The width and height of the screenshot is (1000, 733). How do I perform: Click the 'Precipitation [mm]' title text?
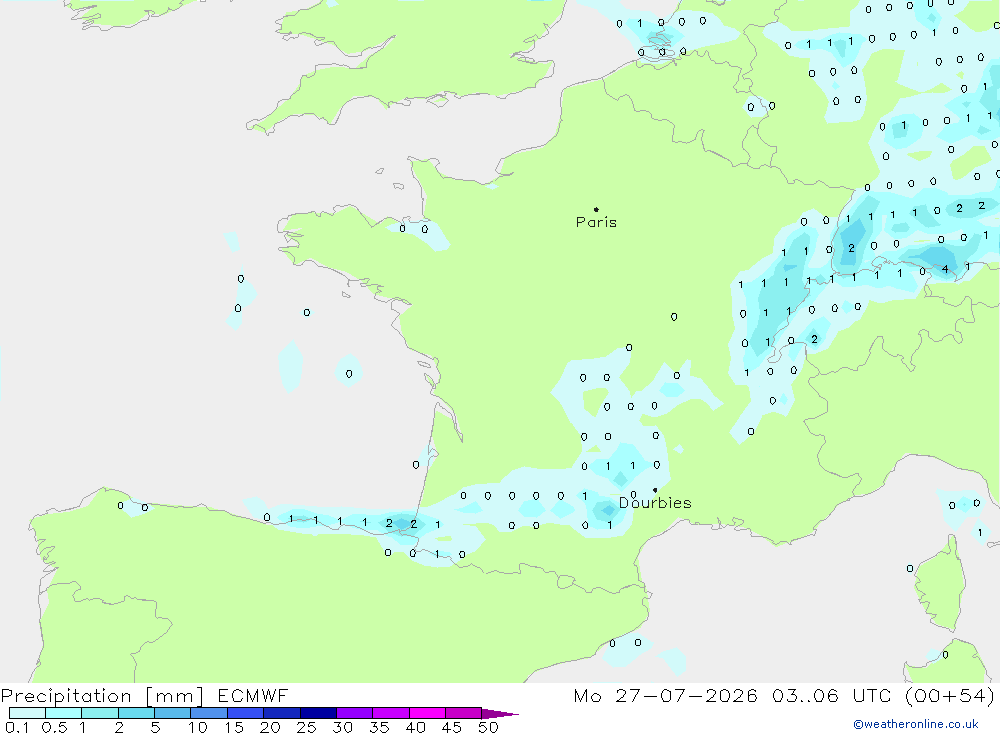[x=102, y=696]
